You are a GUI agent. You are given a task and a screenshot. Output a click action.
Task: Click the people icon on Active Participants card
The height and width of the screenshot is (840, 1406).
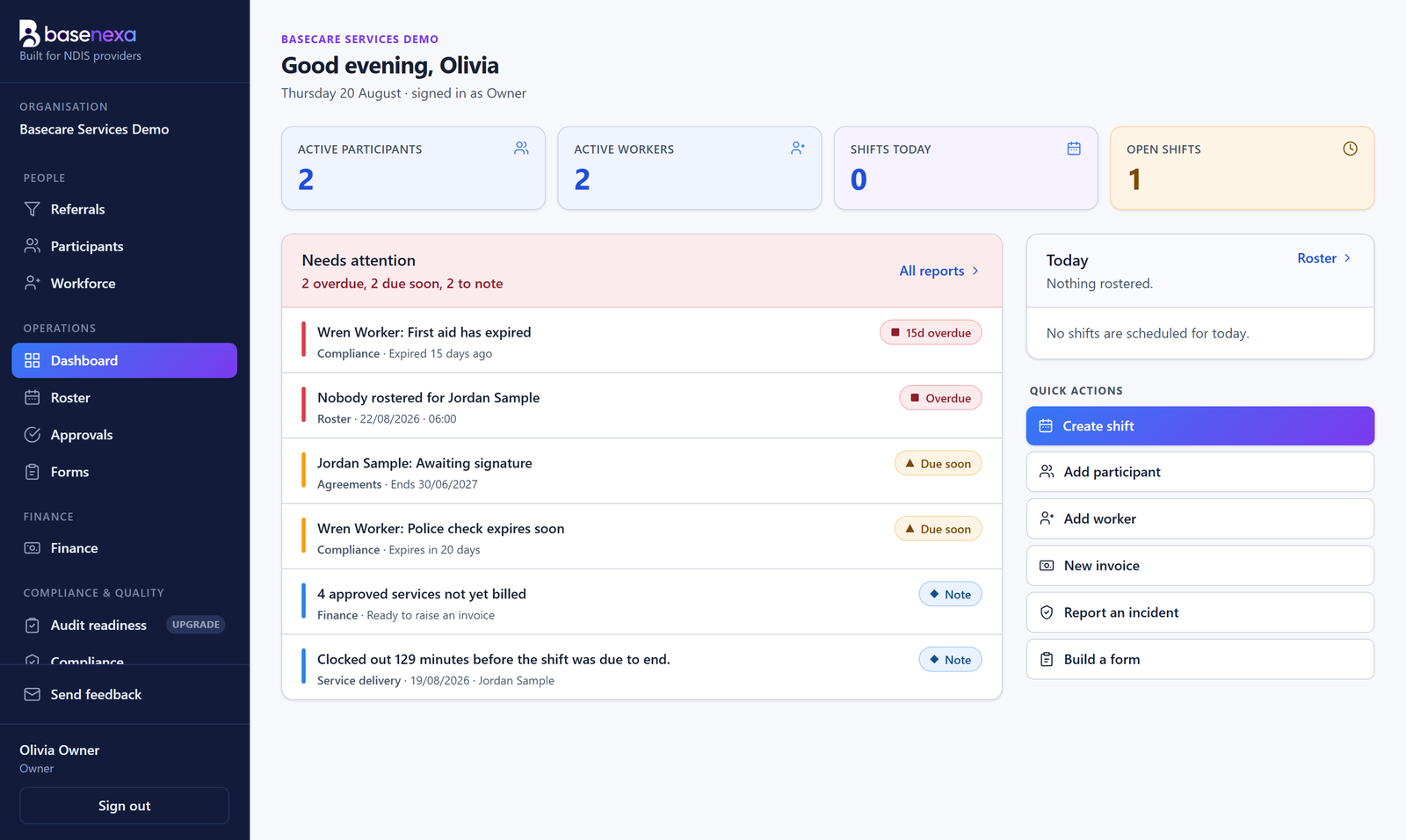click(521, 148)
